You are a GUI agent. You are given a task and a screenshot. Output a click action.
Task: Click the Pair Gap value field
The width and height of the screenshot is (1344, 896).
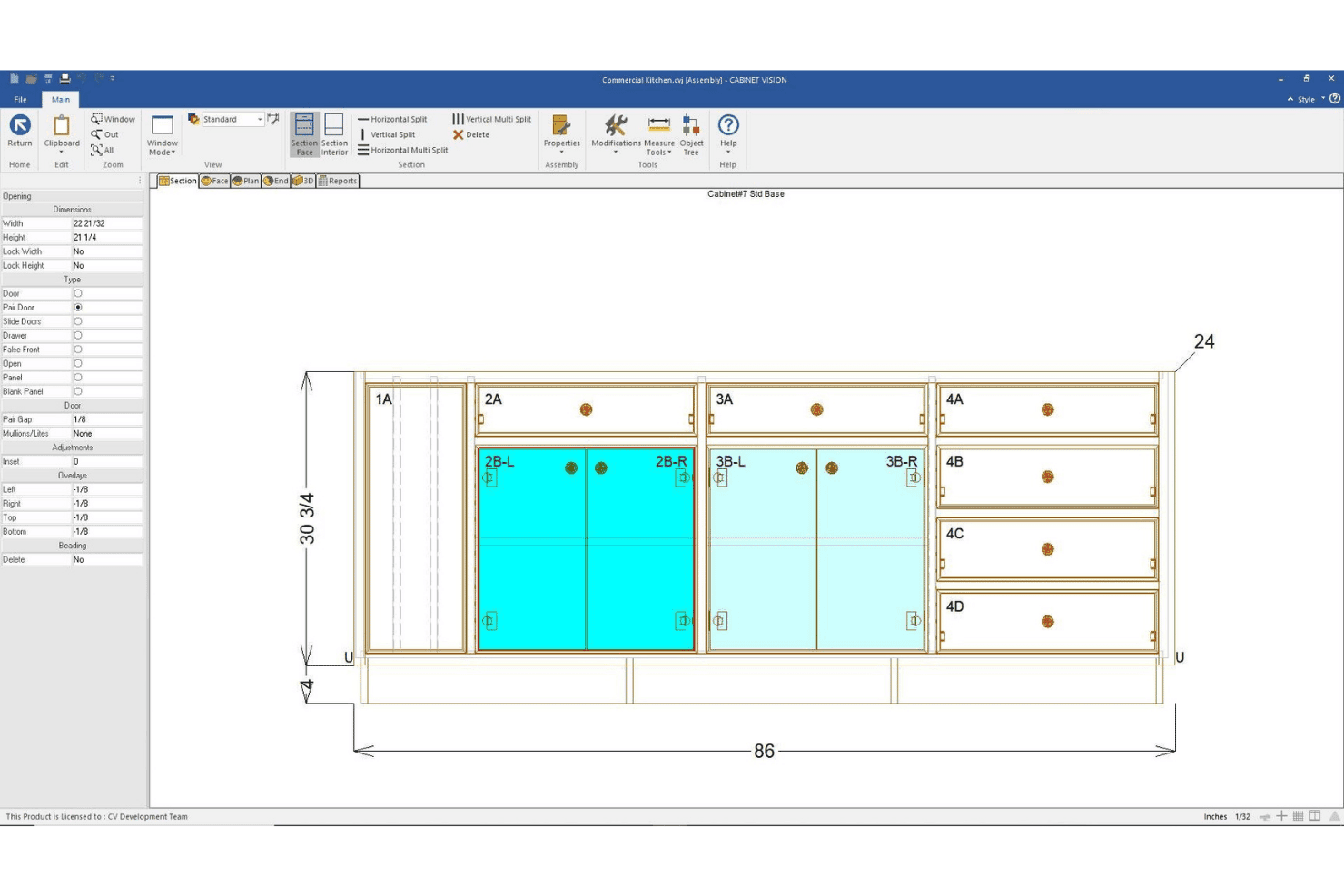(x=107, y=419)
